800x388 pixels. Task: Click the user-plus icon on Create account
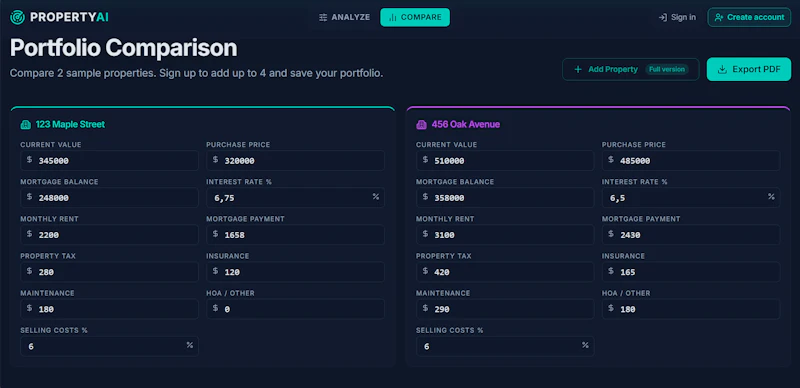coord(719,17)
